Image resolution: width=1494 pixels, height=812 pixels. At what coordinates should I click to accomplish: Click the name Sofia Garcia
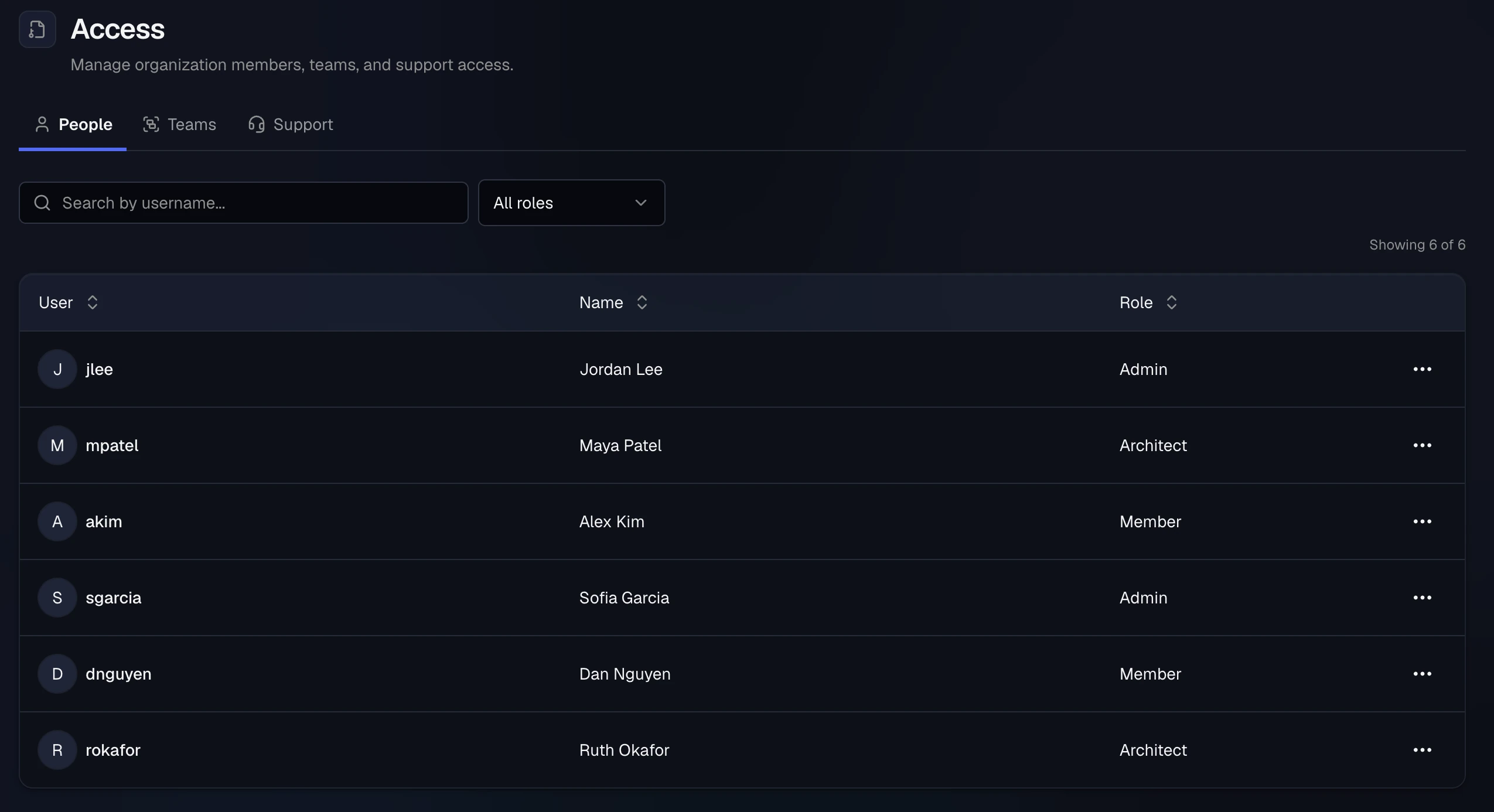[x=624, y=598]
